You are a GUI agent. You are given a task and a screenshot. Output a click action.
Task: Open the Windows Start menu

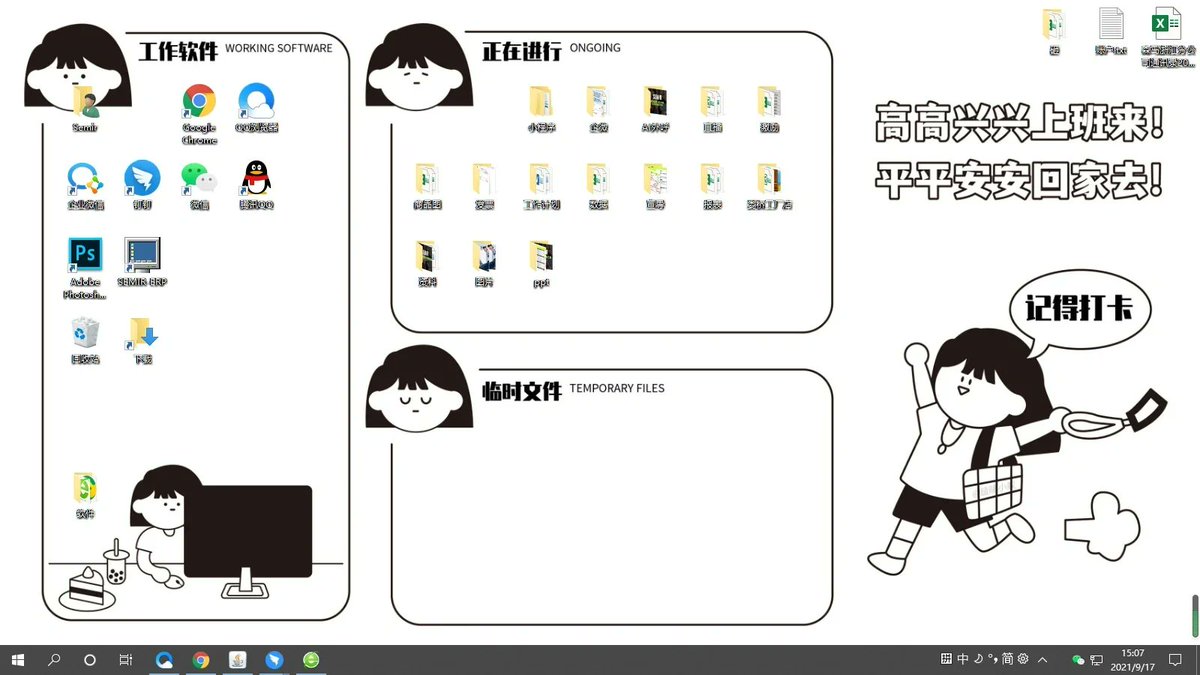click(18, 660)
